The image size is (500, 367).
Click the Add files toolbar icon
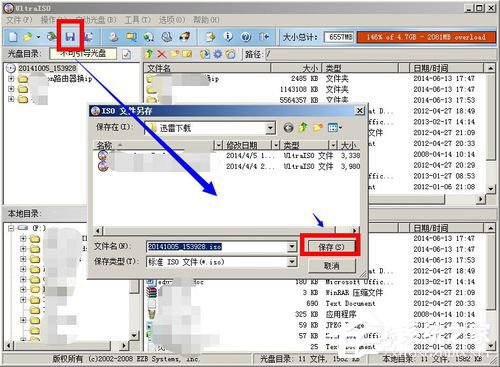coord(210,37)
